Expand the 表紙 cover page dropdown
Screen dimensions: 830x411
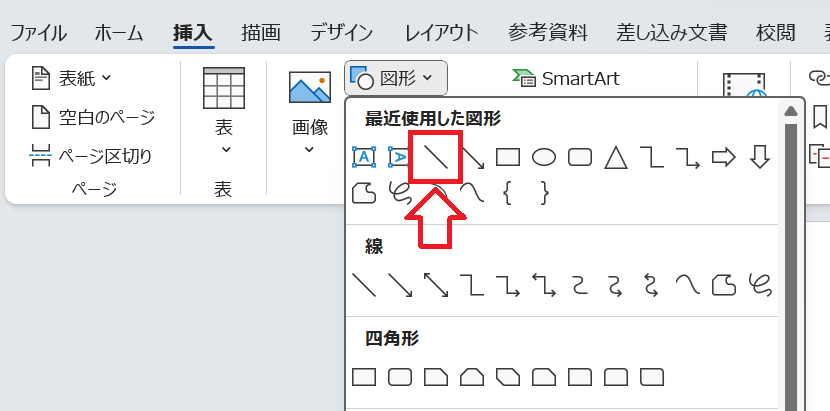(71, 79)
